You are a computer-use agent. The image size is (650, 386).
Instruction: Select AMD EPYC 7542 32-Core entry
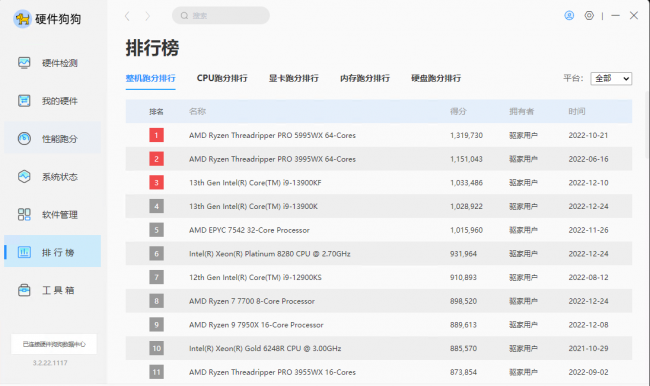point(379,230)
